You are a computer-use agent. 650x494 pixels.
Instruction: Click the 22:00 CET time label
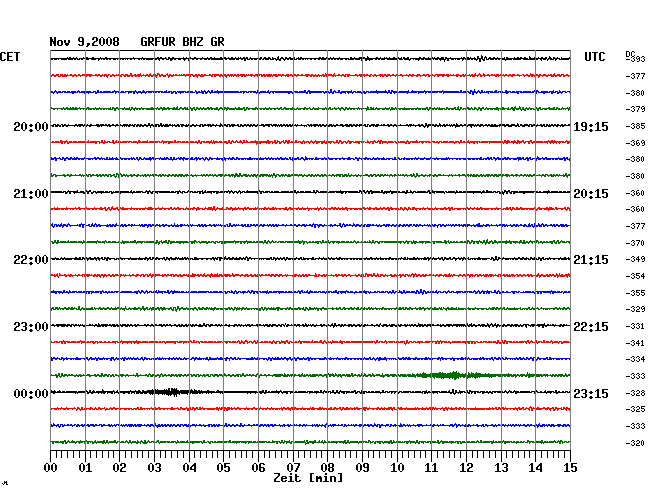(x=31, y=260)
